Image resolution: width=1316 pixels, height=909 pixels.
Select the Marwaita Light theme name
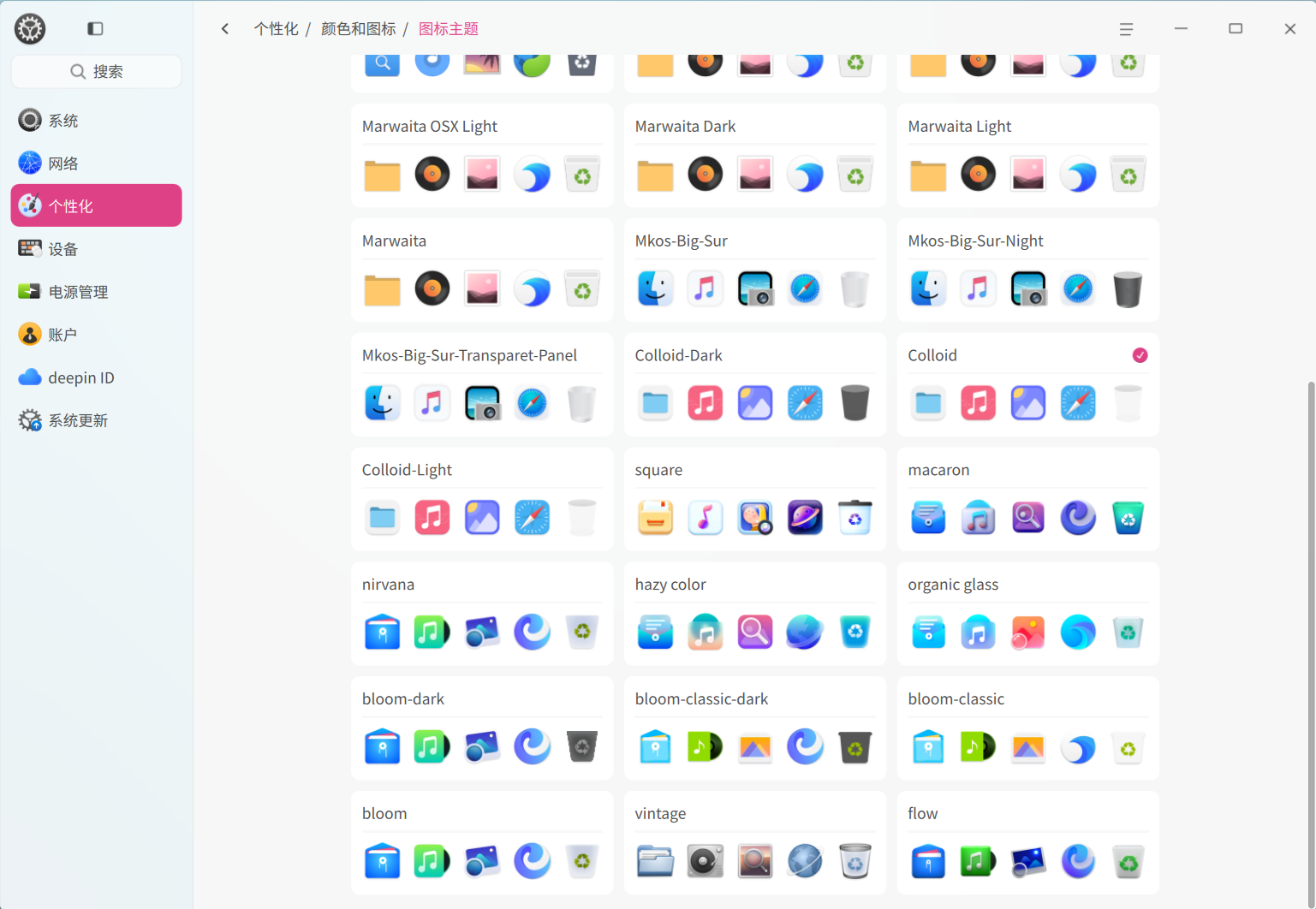tap(959, 127)
